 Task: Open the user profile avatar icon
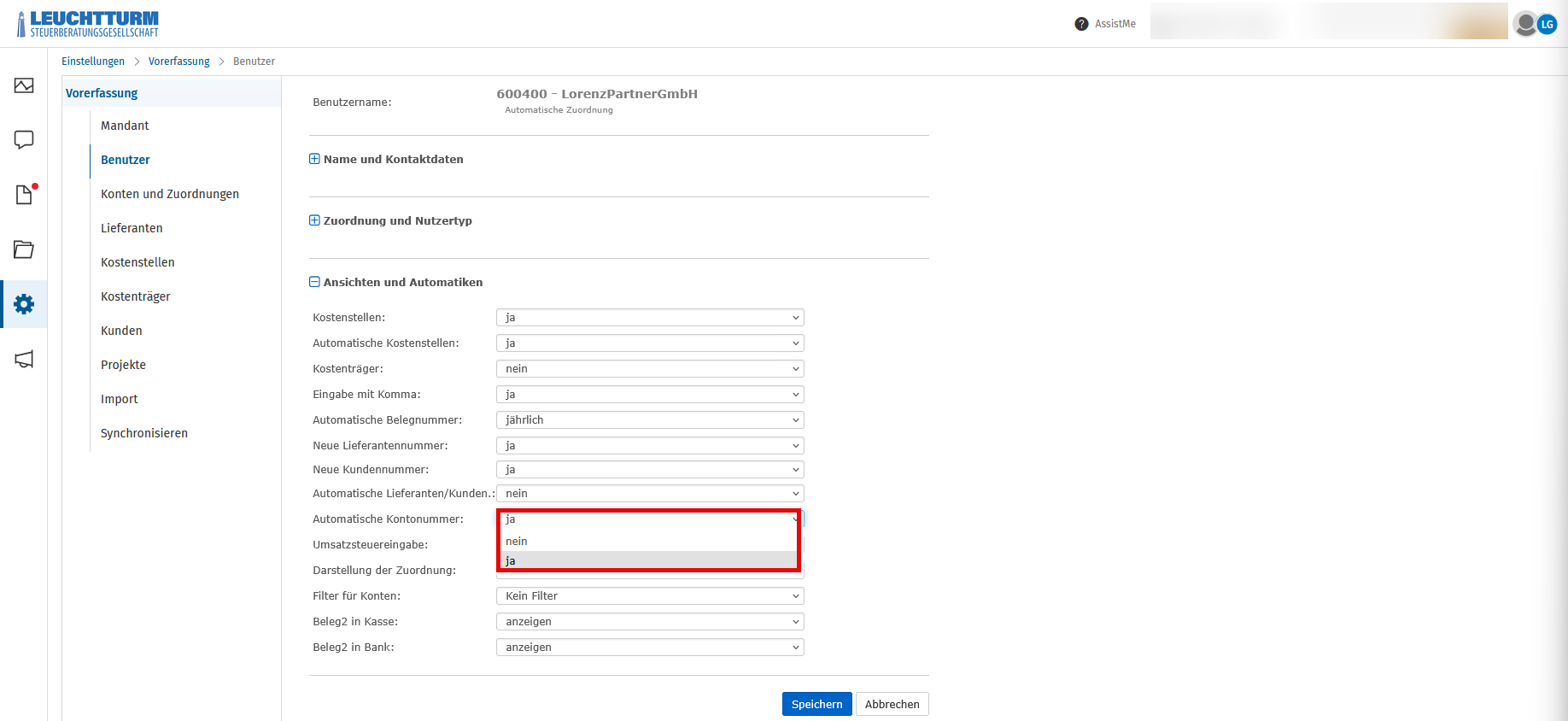tap(1526, 24)
